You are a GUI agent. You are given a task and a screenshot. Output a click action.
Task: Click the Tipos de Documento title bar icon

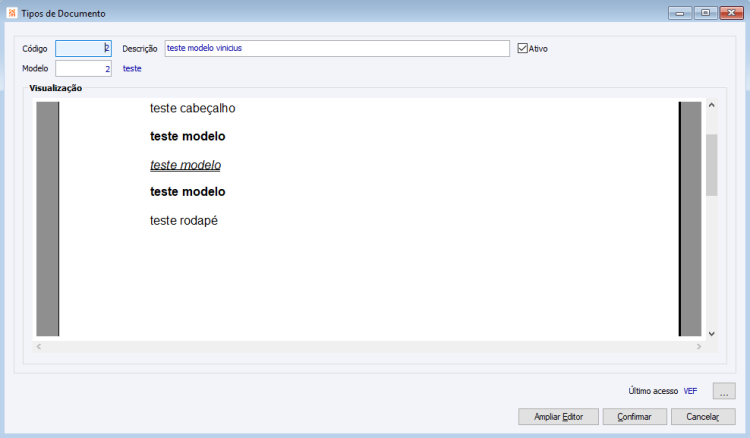point(12,13)
